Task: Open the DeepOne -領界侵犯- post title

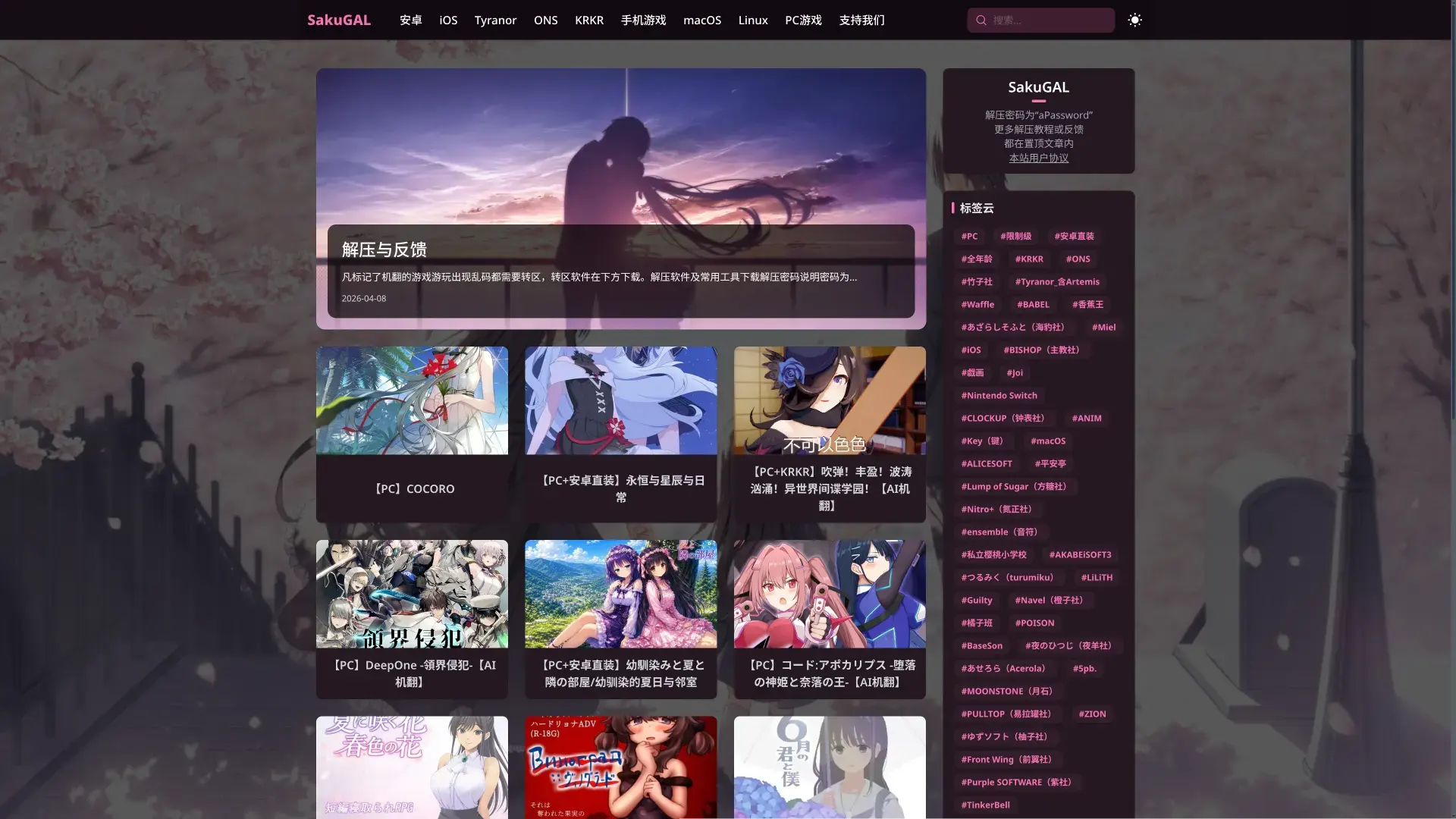Action: 412,673
